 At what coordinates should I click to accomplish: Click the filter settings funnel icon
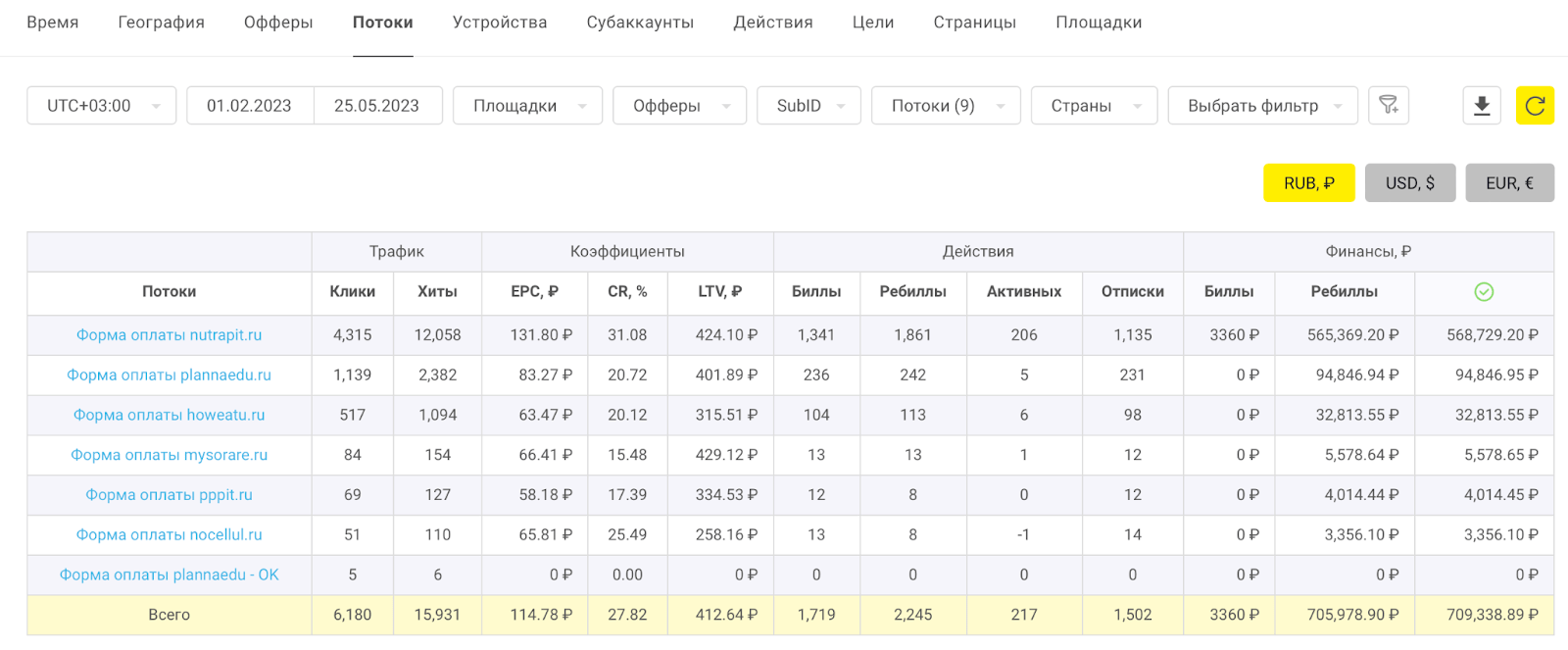[1389, 105]
